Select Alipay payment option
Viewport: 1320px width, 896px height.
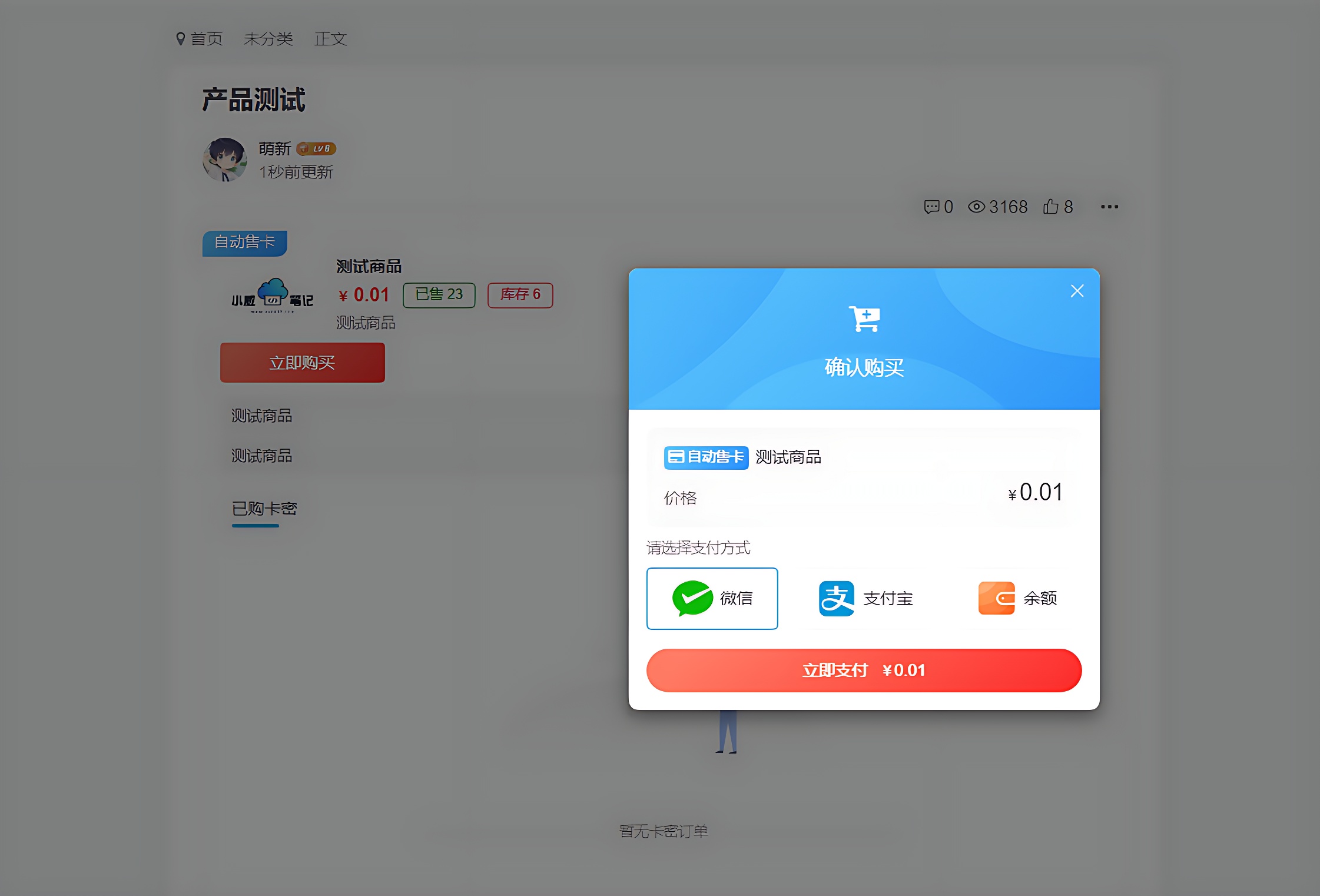pyautogui.click(x=865, y=598)
